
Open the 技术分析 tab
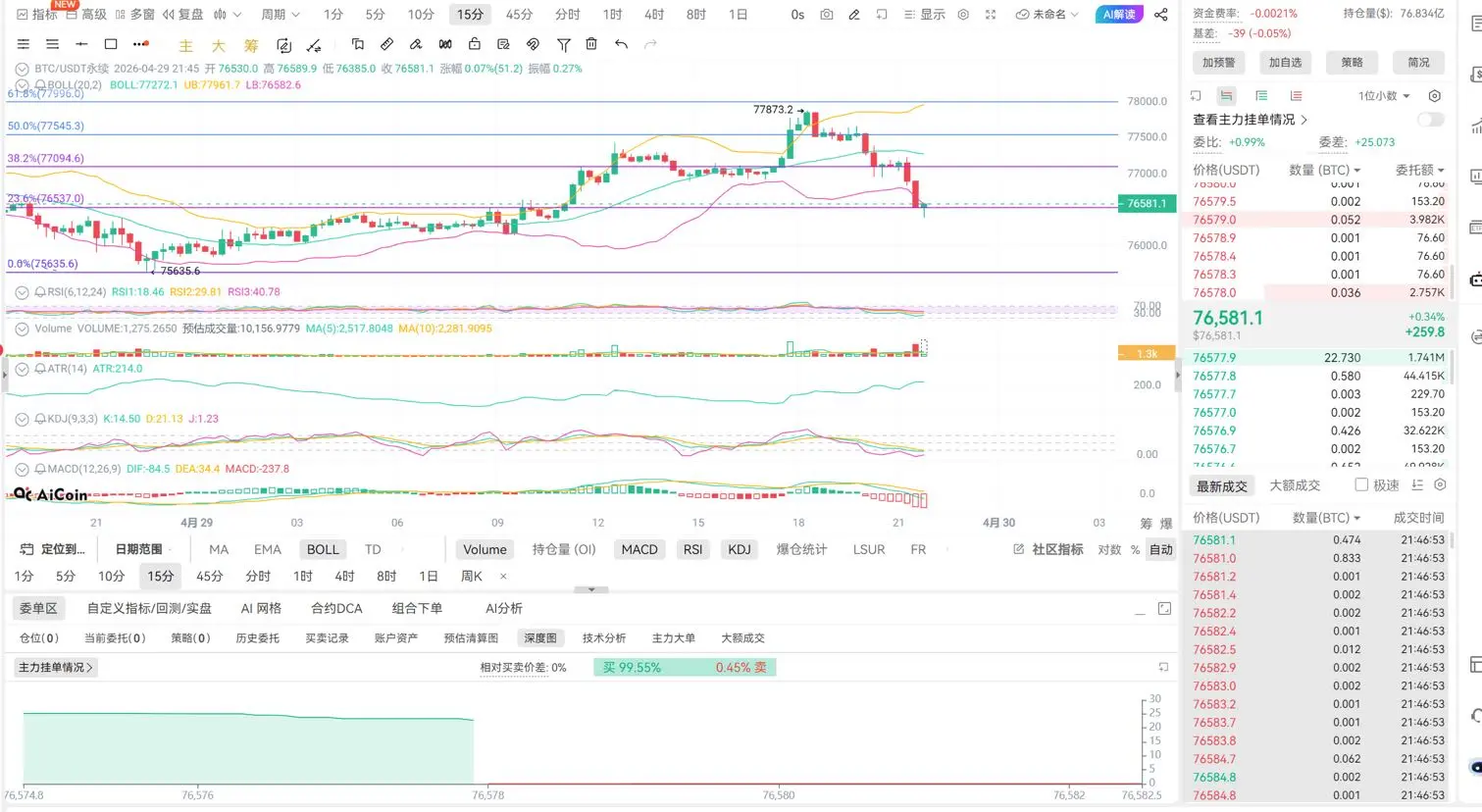(x=604, y=638)
